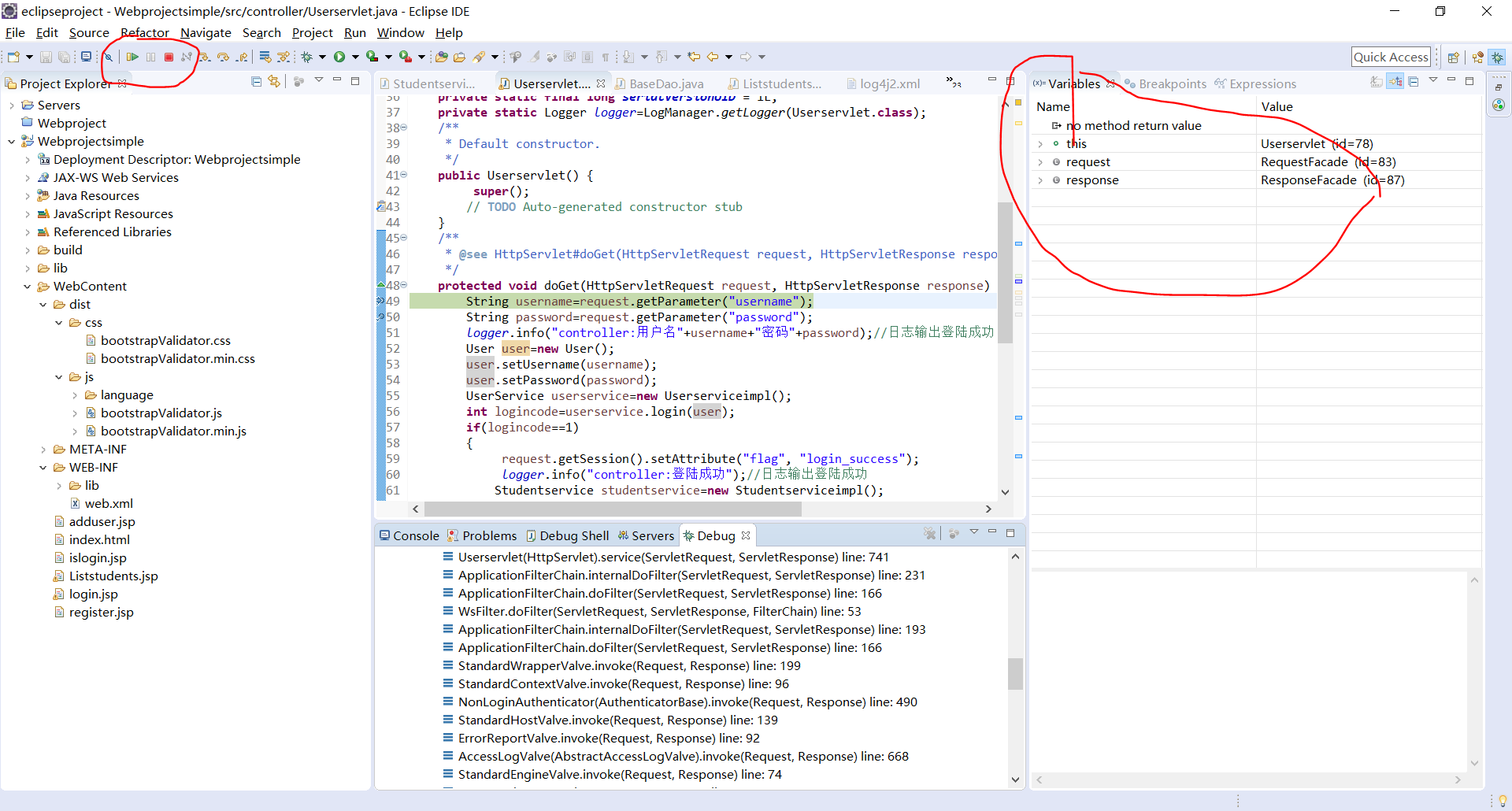Screen dimensions: 1512x811
Task: Expand the Java Resources node
Action: 27,196
